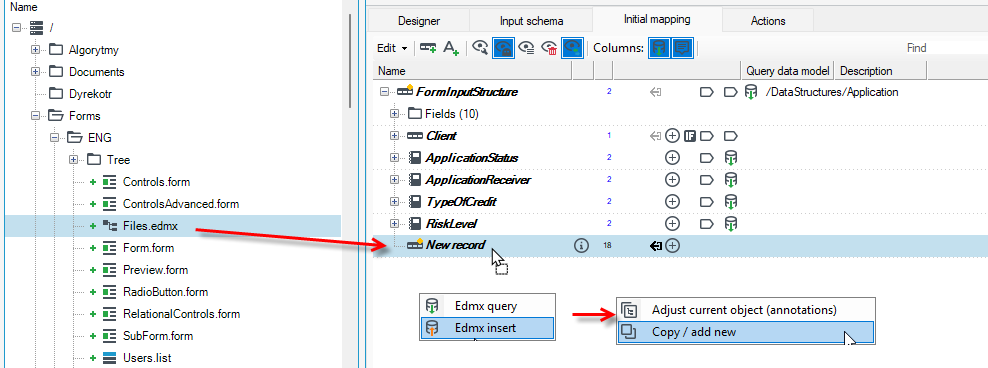
Task: Toggle the eye with green arrow button
Action: tap(573, 48)
